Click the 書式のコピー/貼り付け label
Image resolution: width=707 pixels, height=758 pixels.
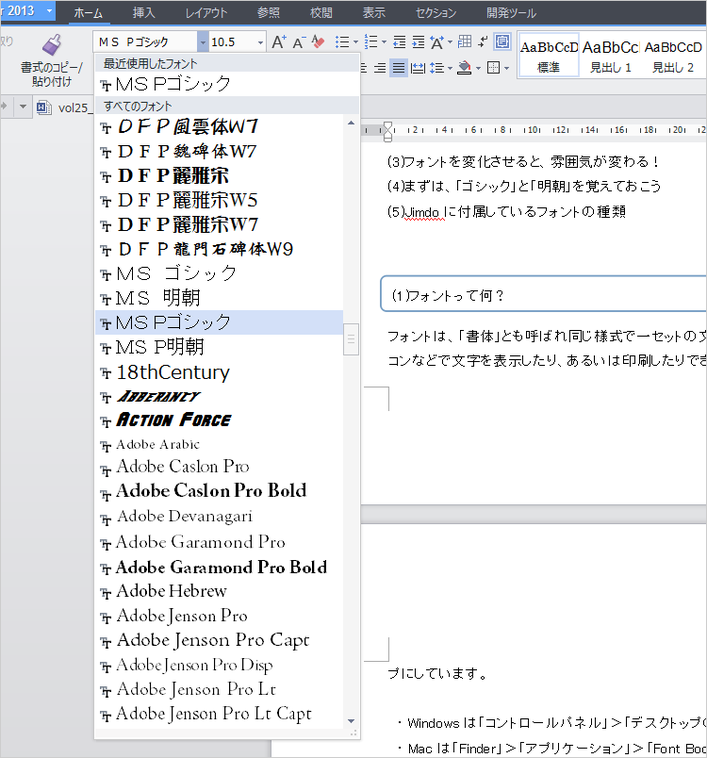coord(51,74)
